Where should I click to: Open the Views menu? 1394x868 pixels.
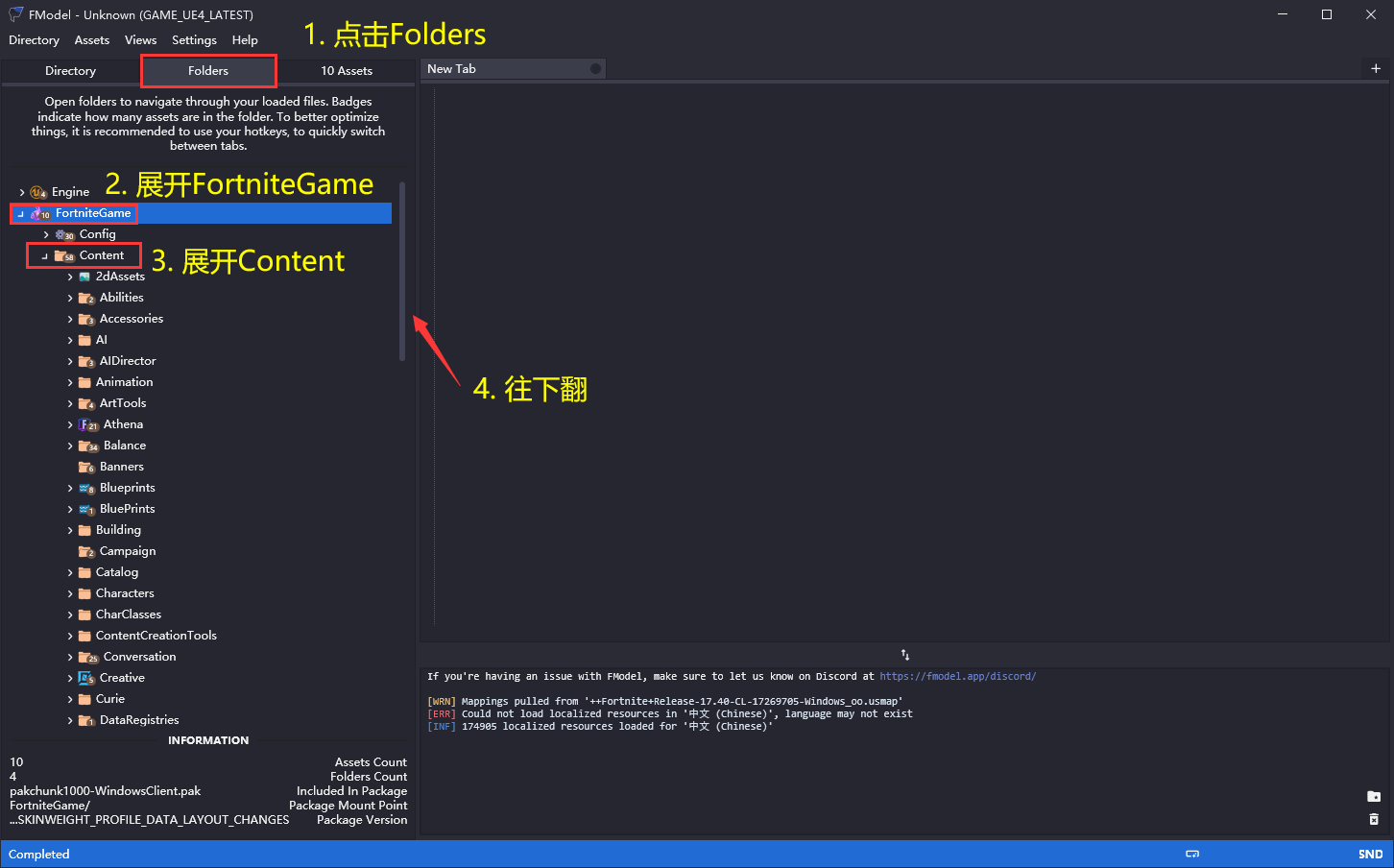140,40
